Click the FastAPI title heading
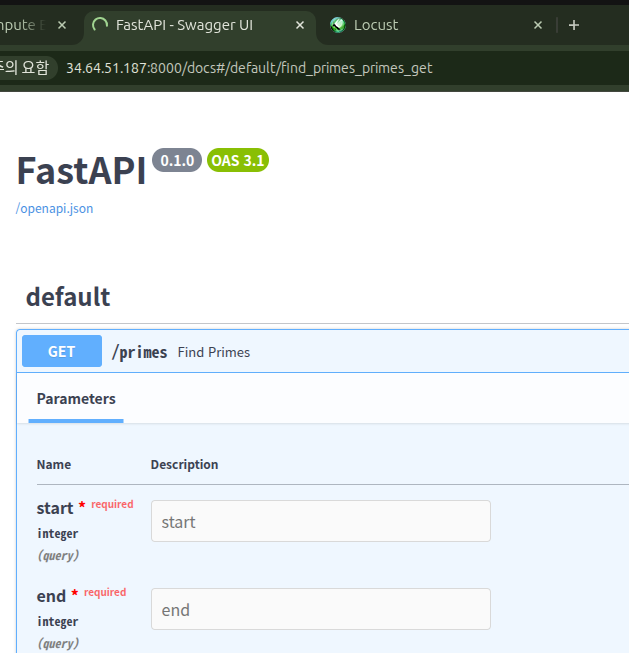 point(81,171)
